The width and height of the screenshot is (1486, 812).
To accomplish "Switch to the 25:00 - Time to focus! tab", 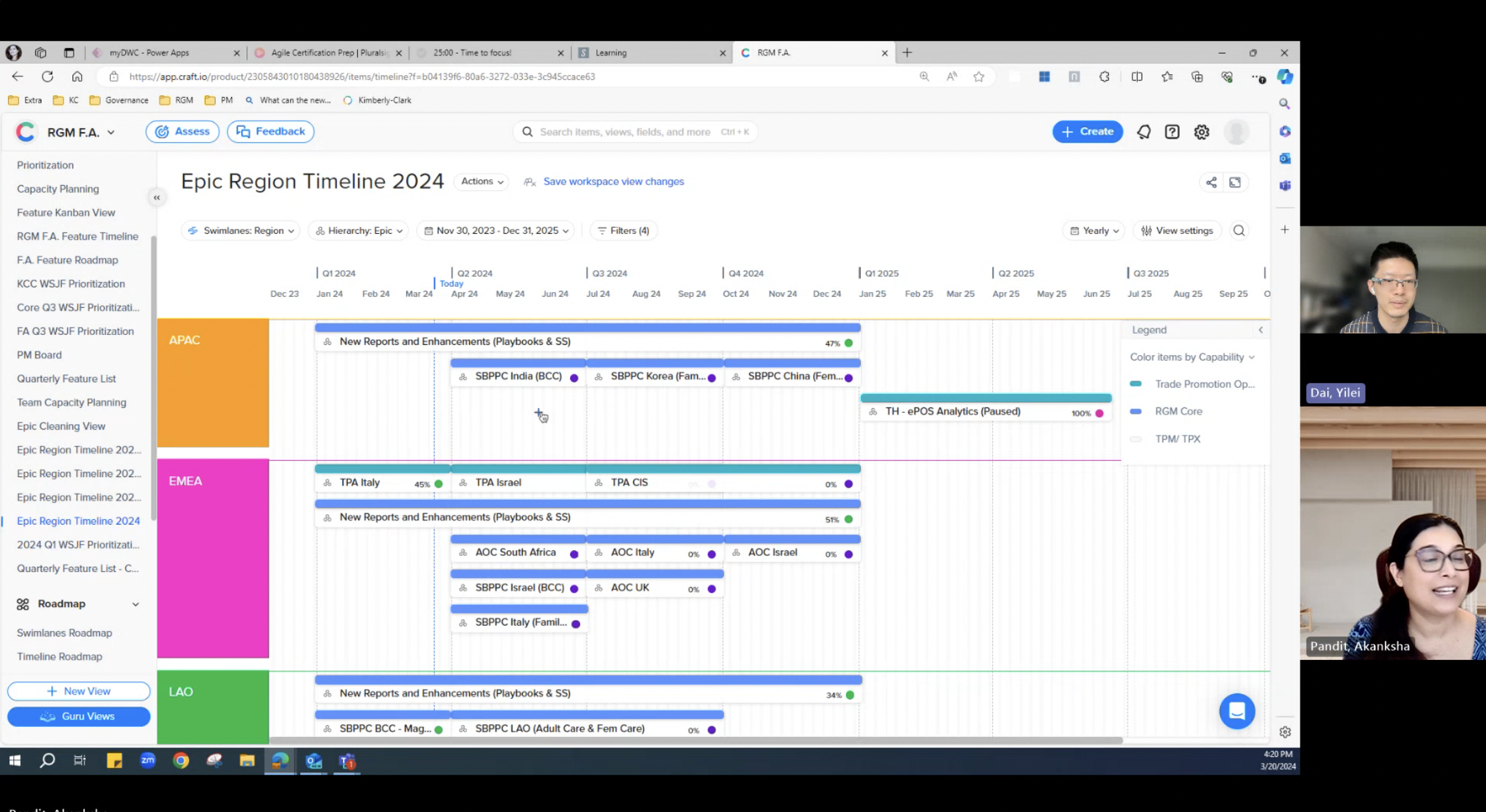I will [491, 53].
